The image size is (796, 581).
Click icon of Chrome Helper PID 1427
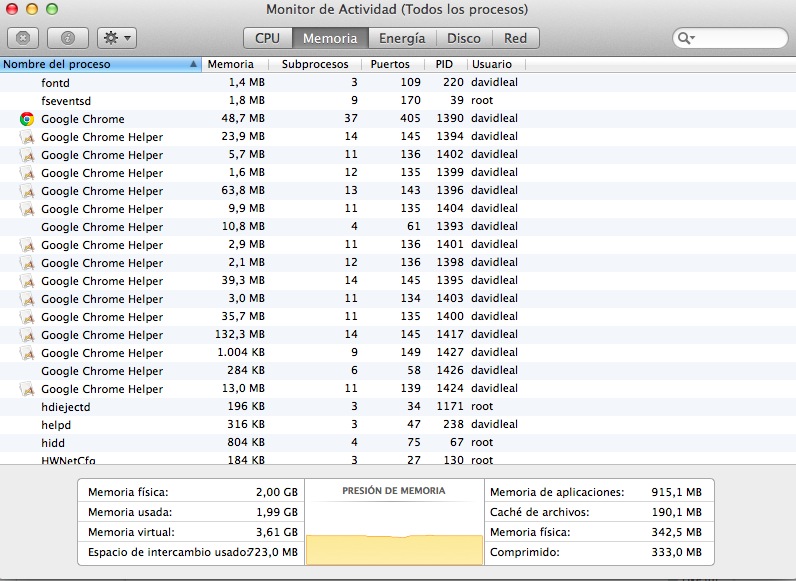[x=27, y=353]
